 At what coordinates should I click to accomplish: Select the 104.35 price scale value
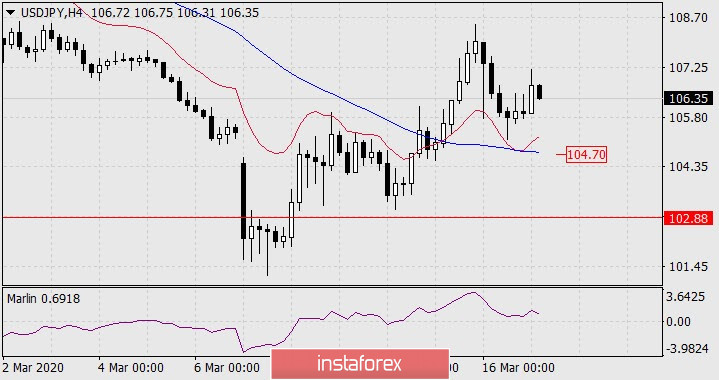click(688, 166)
